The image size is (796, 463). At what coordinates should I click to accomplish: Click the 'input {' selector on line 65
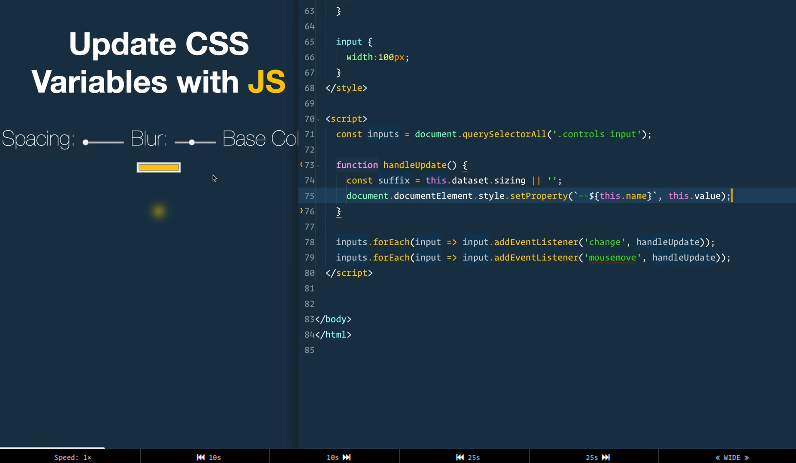[x=354, y=42]
